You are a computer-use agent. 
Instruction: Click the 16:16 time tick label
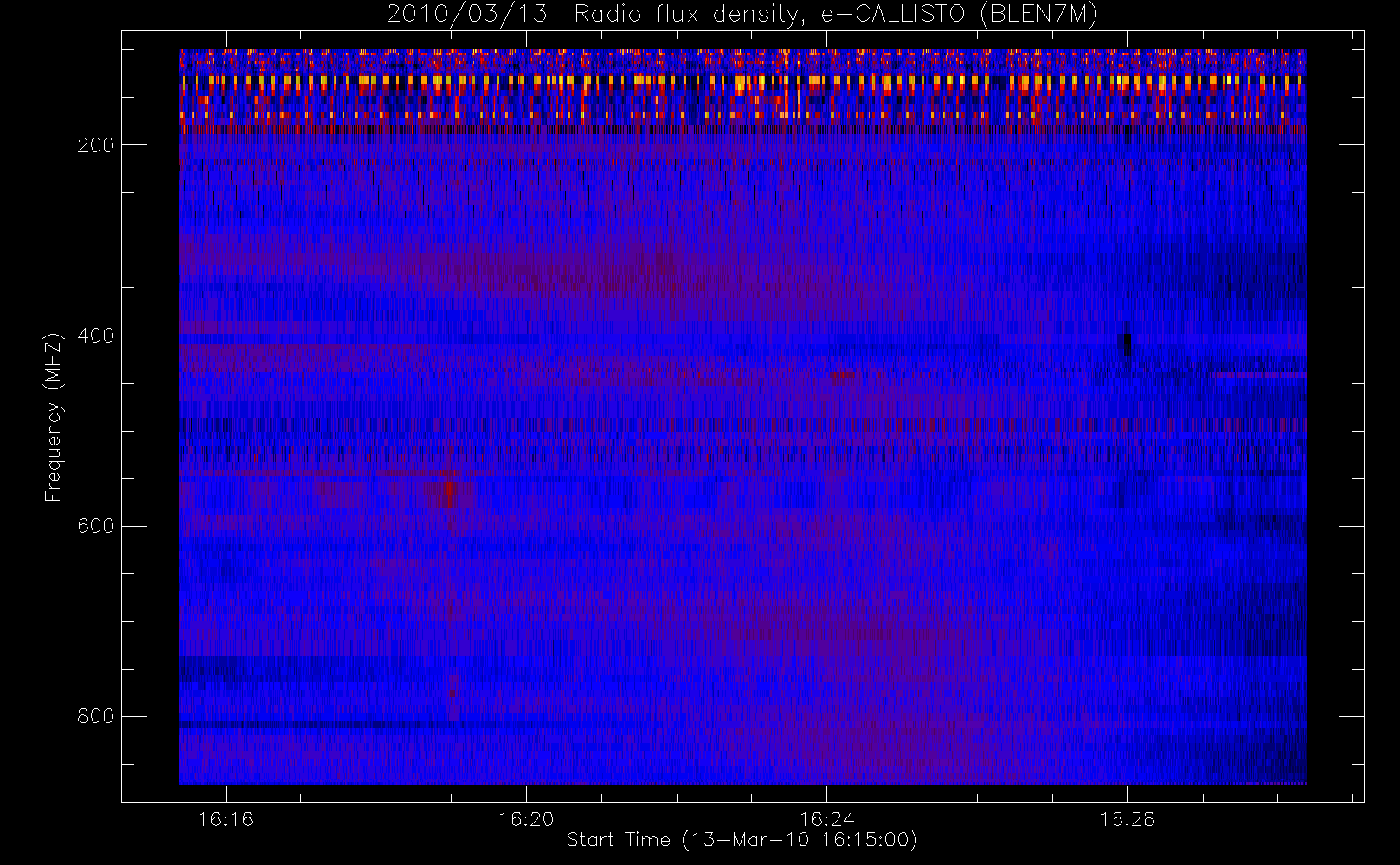click(226, 819)
